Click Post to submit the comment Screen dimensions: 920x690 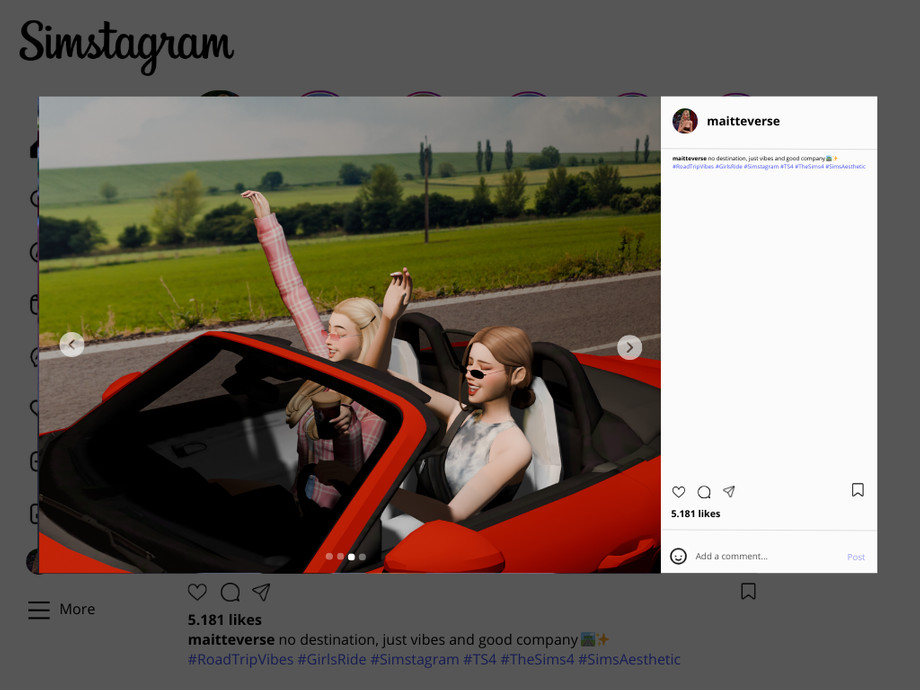coord(856,557)
